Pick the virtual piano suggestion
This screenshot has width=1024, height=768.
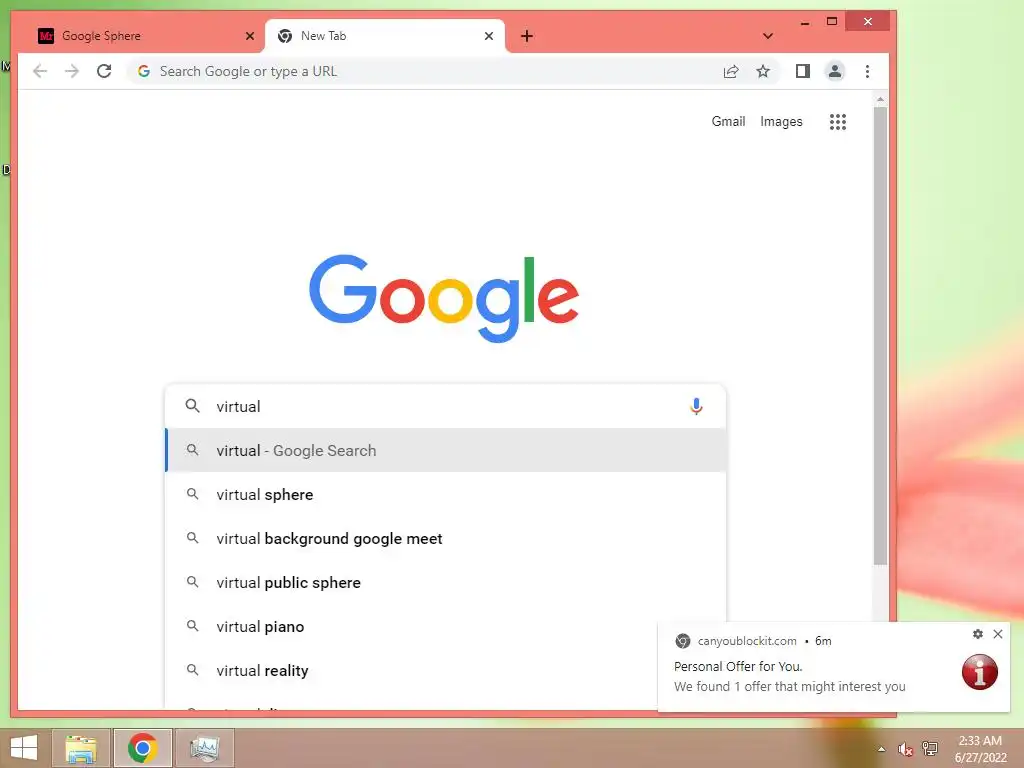click(x=410, y=626)
